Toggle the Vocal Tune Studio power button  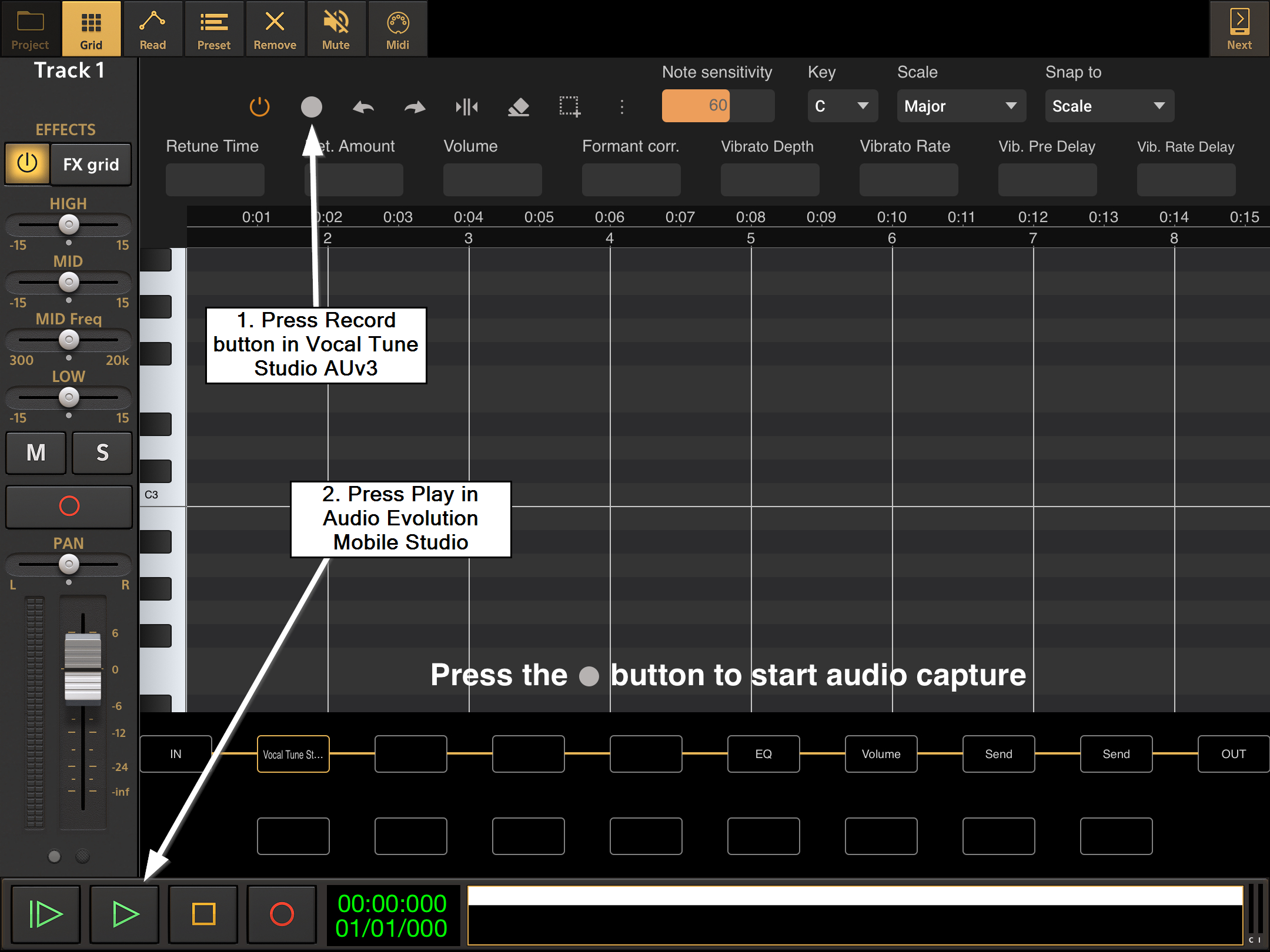point(259,107)
